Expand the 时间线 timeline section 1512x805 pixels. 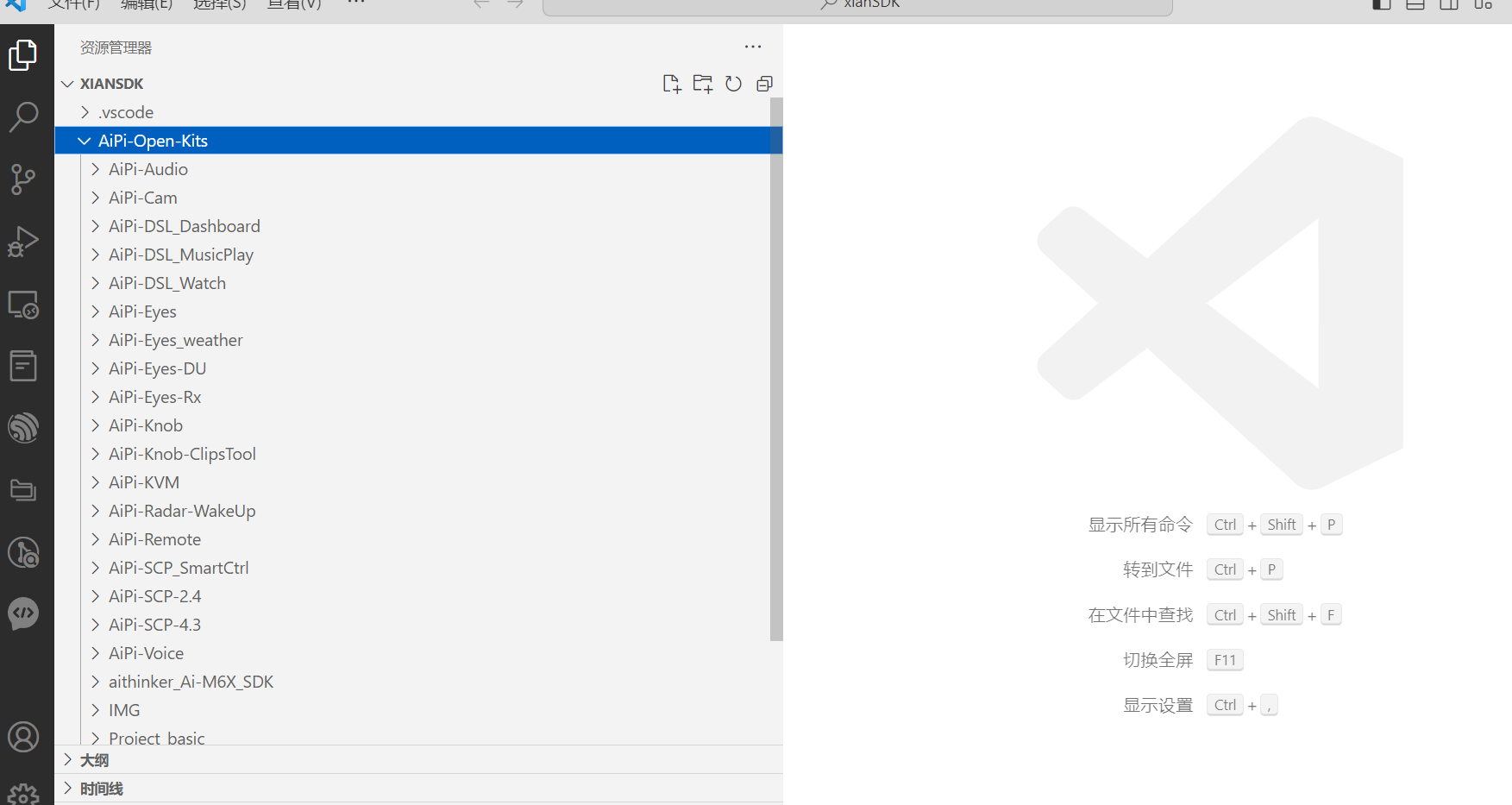[418, 789]
